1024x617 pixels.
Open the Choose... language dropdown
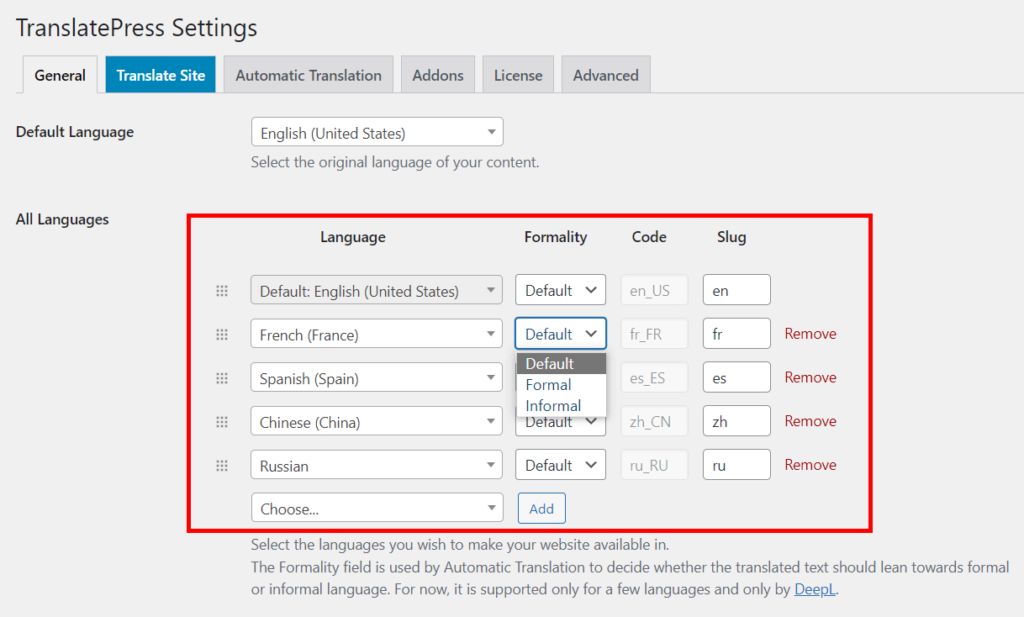pos(376,507)
